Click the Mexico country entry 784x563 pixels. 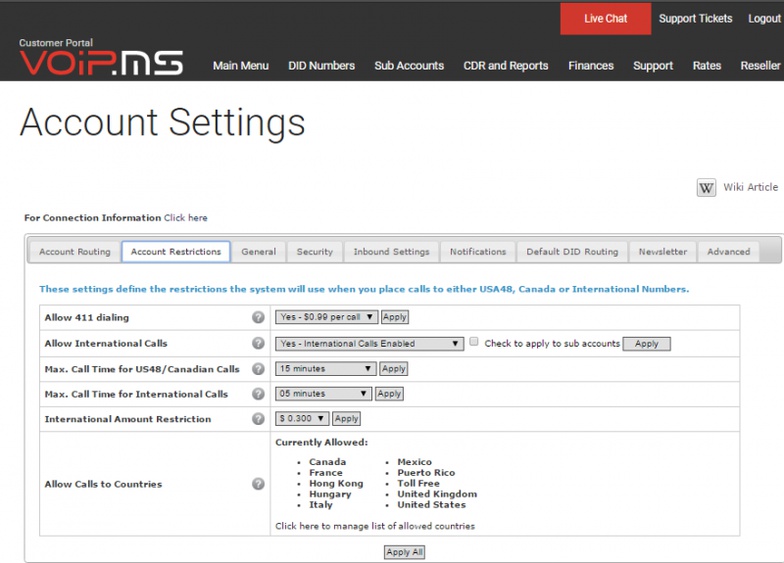point(414,462)
